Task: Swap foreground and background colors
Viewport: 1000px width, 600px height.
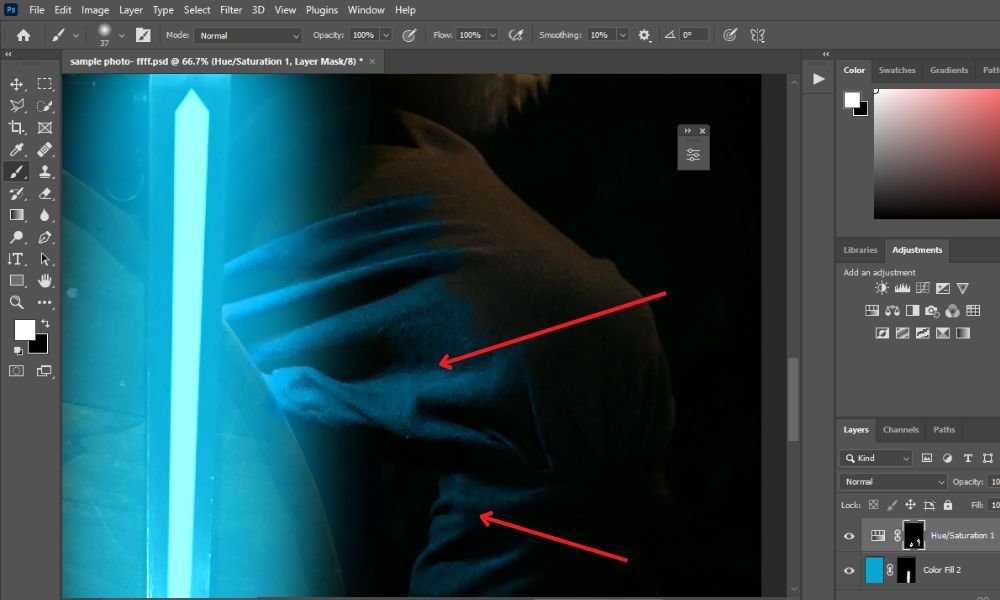Action: click(x=45, y=323)
